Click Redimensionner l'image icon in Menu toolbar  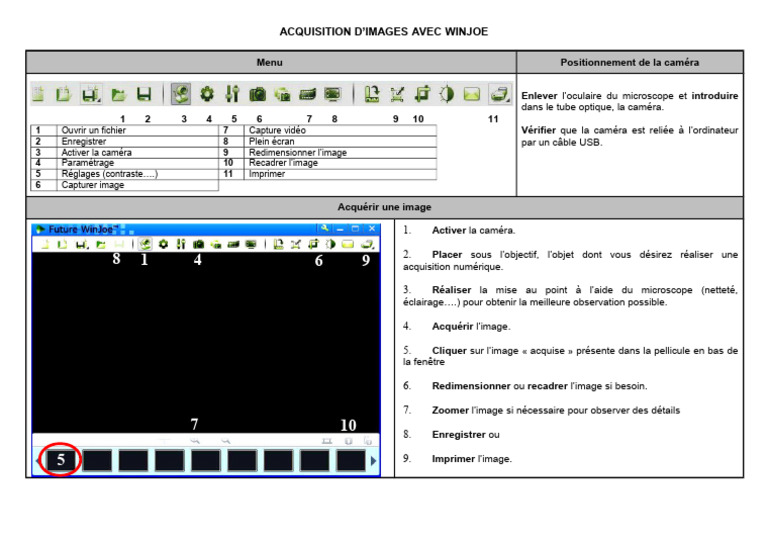coord(397,94)
